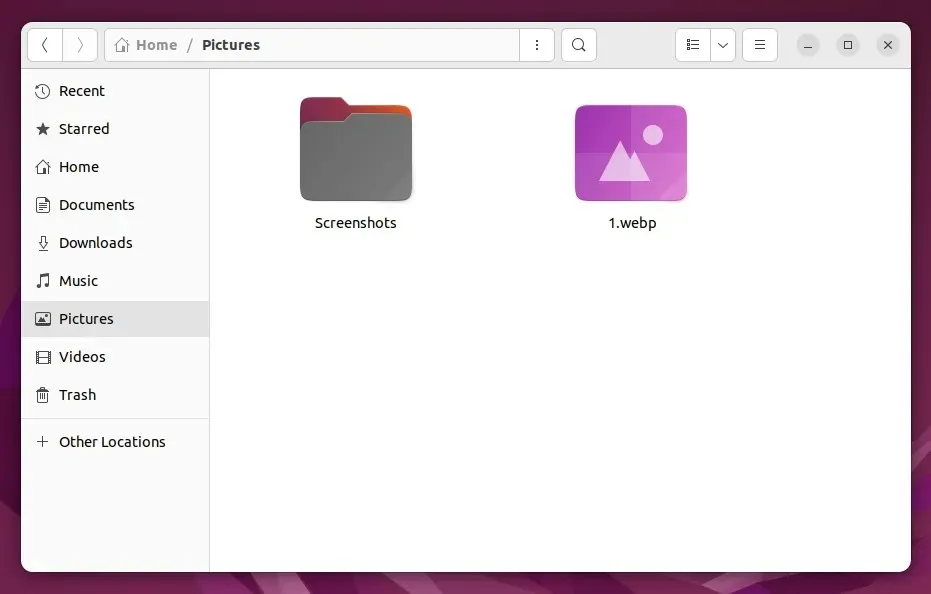Open the Screenshots folder
The width and height of the screenshot is (931, 594).
point(355,150)
